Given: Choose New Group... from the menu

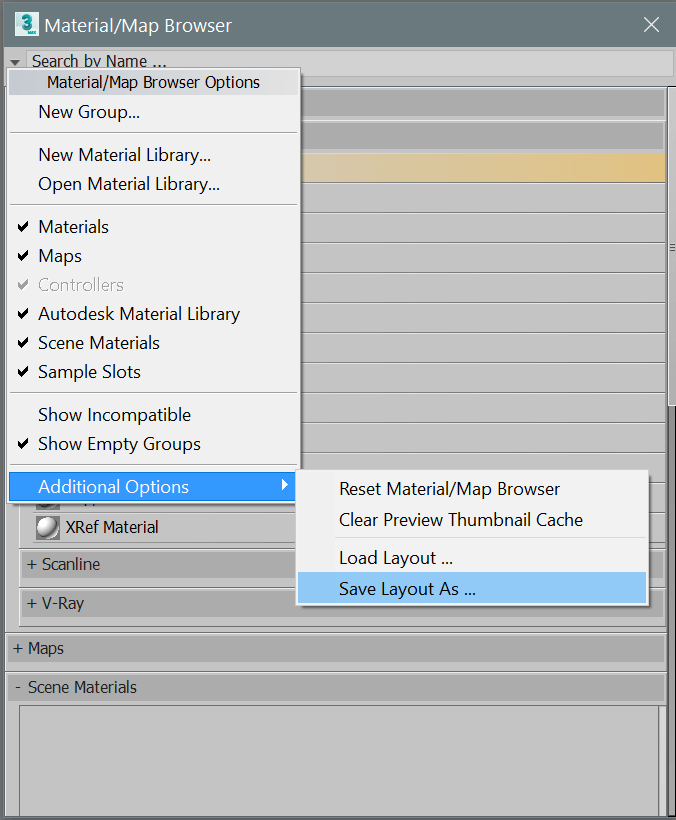Looking at the screenshot, I should pos(154,112).
